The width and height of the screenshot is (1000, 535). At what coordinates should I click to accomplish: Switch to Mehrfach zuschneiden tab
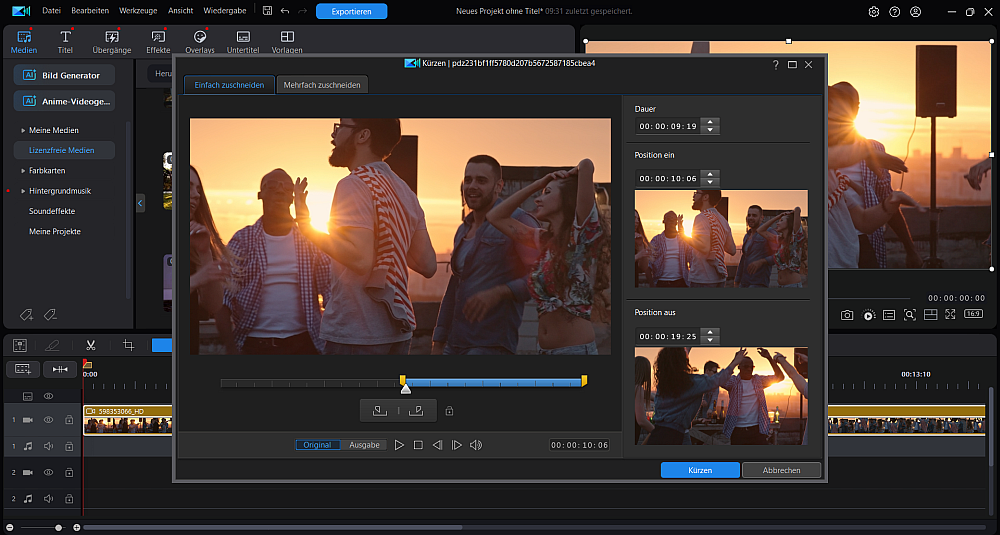coord(322,85)
